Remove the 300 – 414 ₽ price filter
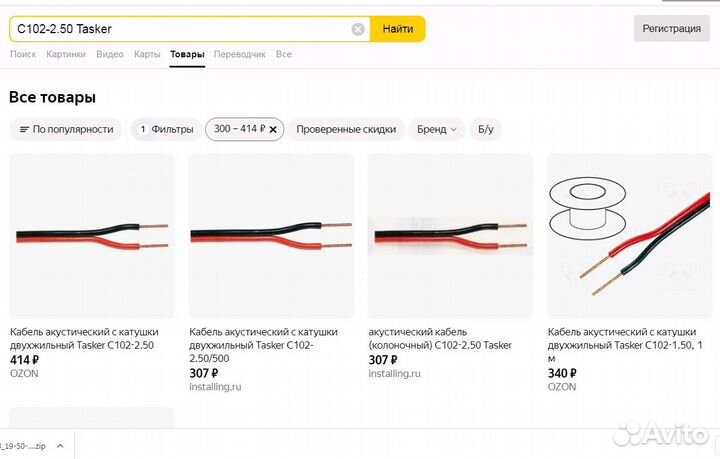Image resolution: width=720 pixels, height=459 pixels. [x=274, y=129]
